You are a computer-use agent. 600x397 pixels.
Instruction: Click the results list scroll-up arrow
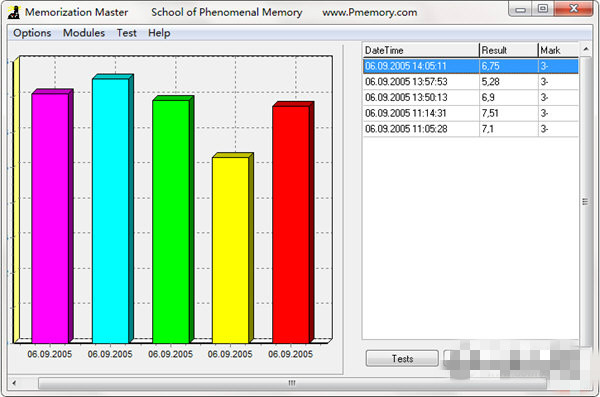[x=585, y=49]
